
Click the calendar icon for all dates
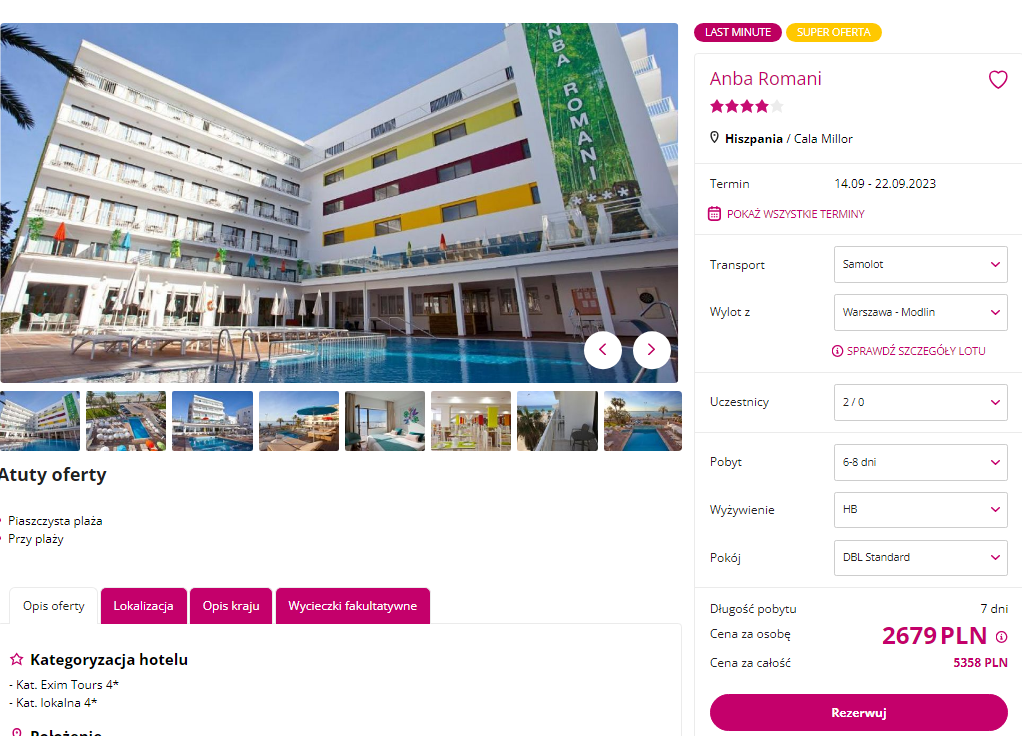point(714,214)
